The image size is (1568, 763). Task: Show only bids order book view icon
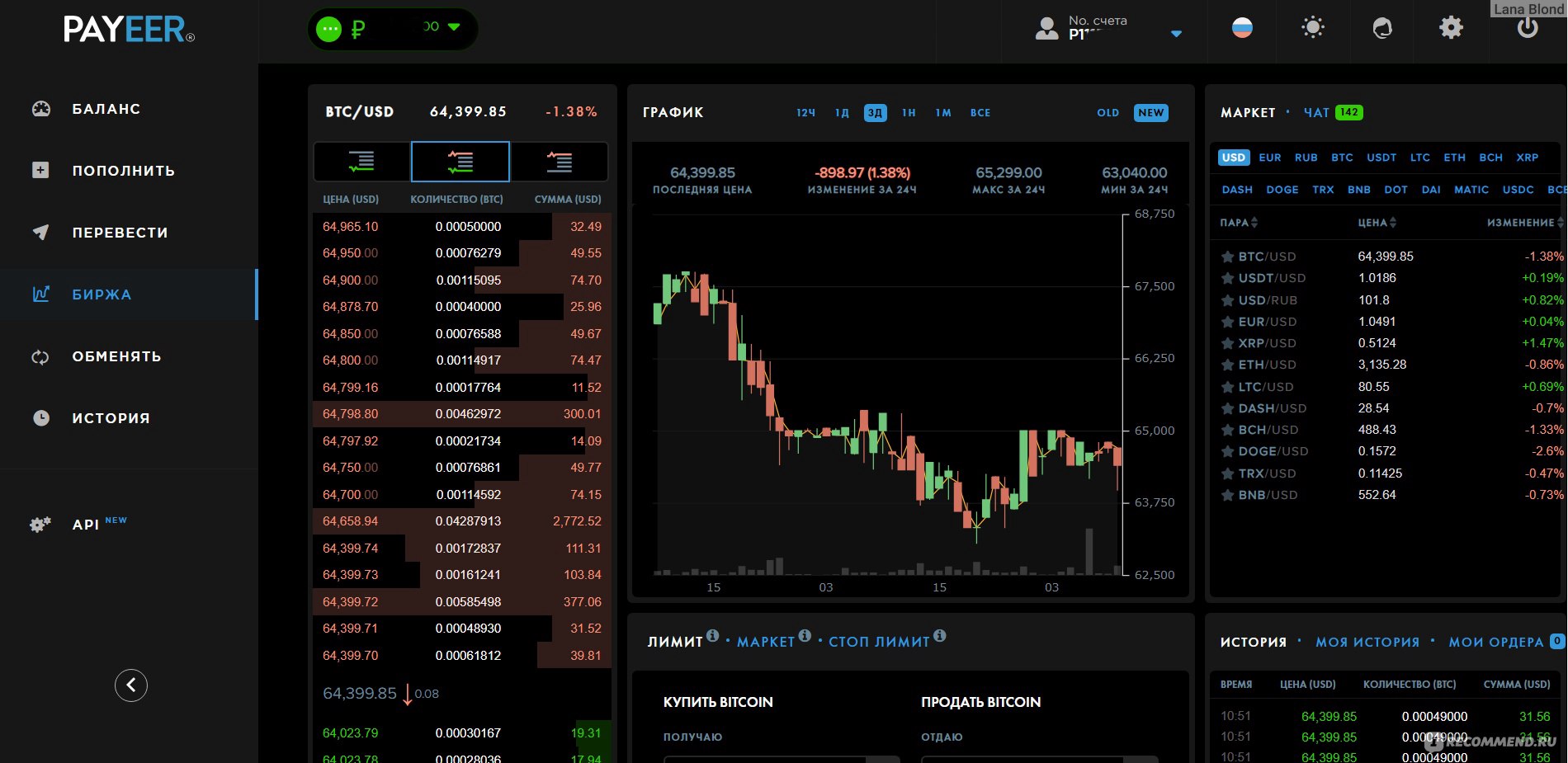pyautogui.click(x=361, y=162)
